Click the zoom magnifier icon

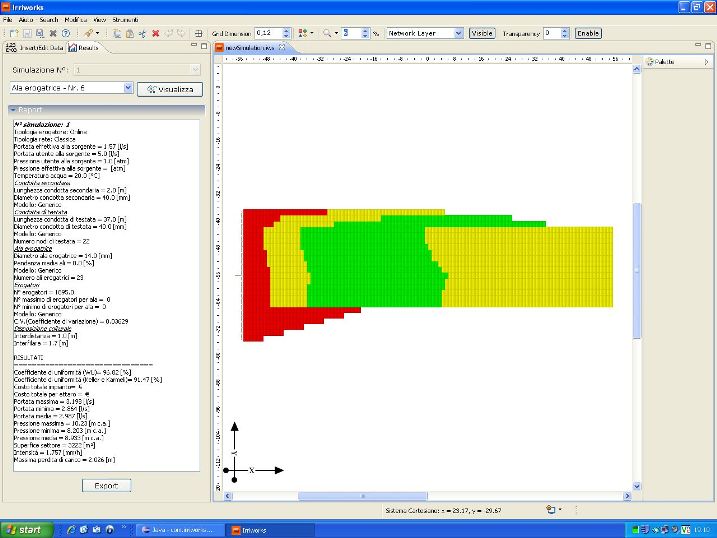point(327,33)
